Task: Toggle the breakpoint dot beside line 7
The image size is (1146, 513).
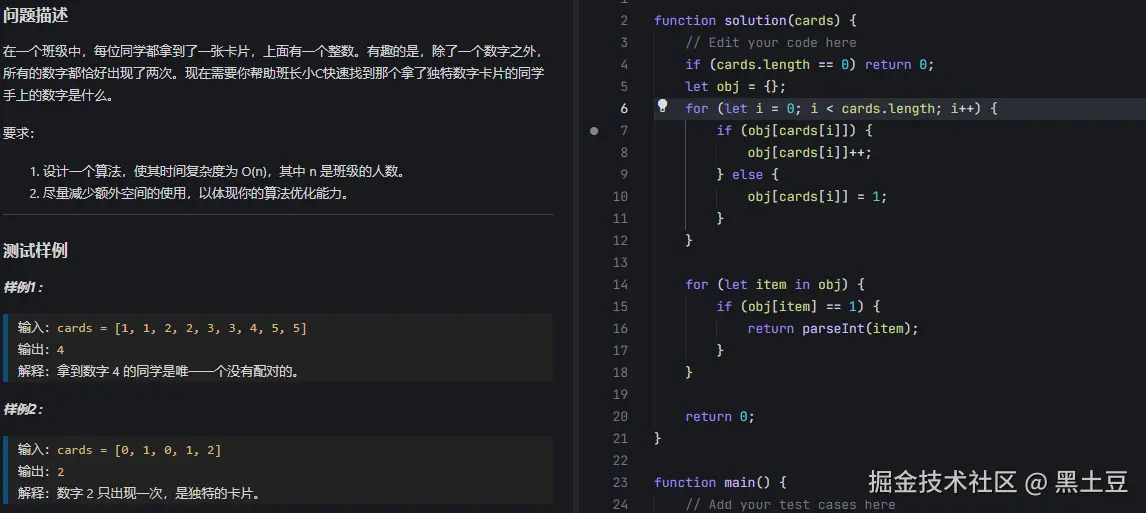Action: tap(594, 131)
